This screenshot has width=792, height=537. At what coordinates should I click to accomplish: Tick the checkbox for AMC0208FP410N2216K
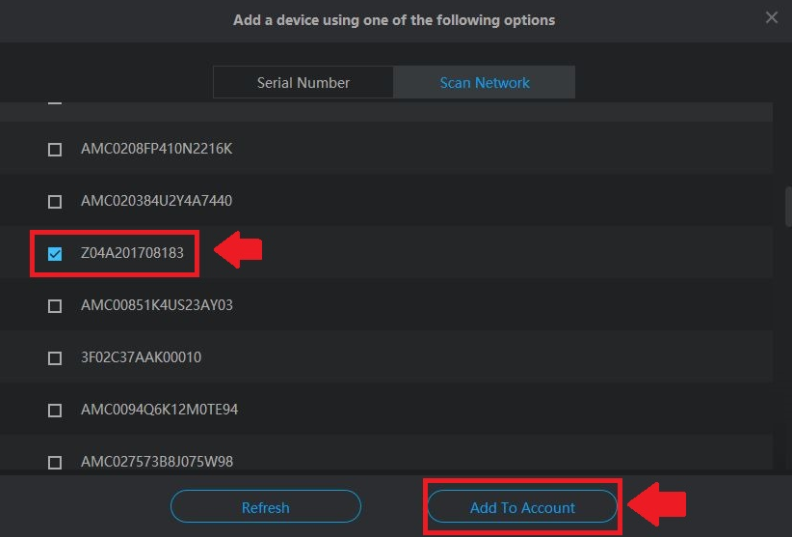pyautogui.click(x=55, y=150)
